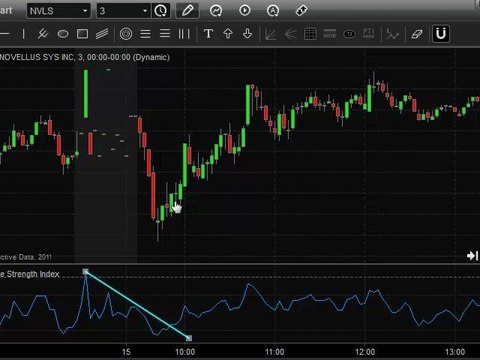Click the MOB tool icon
The width and height of the screenshot is (480, 360).
(x=330, y=34)
